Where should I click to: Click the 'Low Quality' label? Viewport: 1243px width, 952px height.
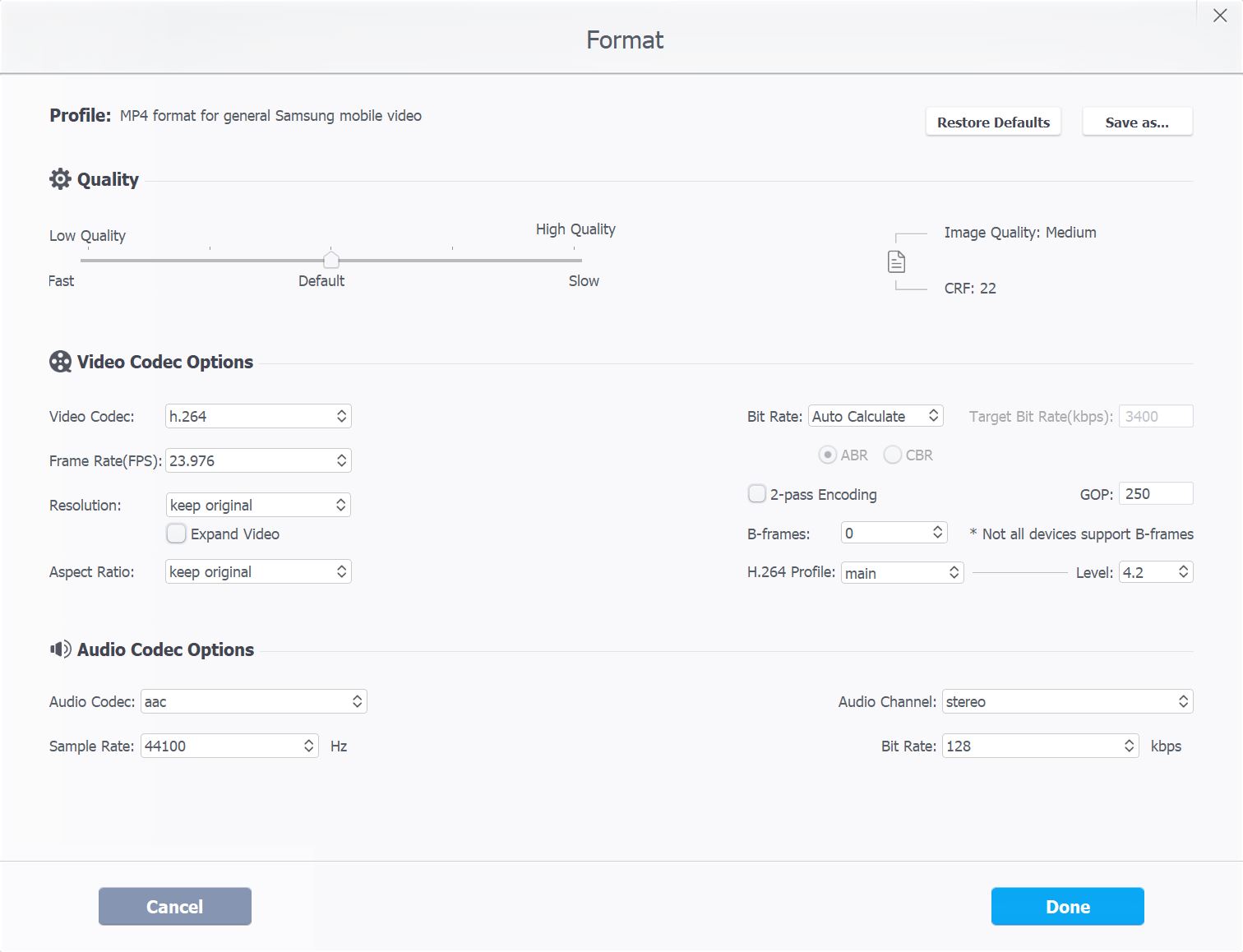click(x=87, y=236)
